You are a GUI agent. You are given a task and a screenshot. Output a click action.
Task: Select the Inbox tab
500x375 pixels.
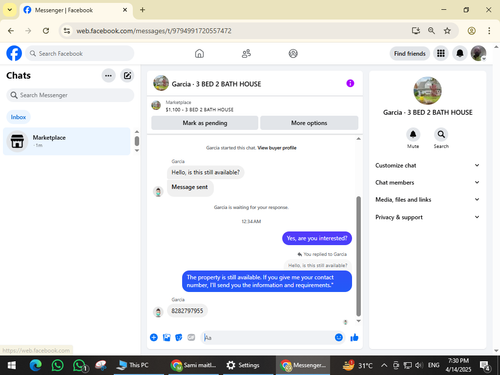pos(18,117)
